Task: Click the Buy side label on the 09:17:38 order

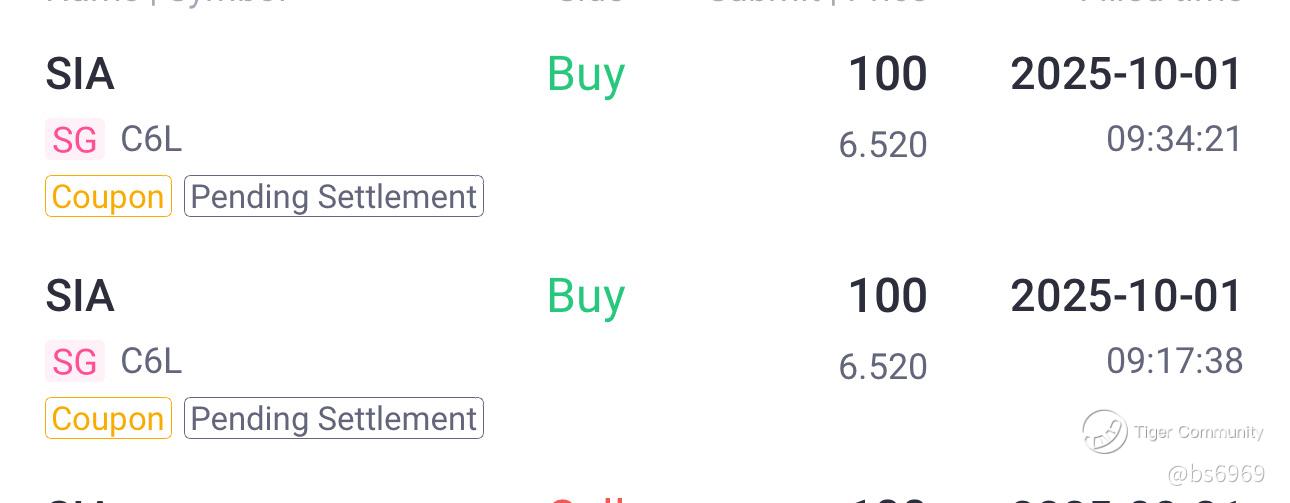Action: coord(586,296)
